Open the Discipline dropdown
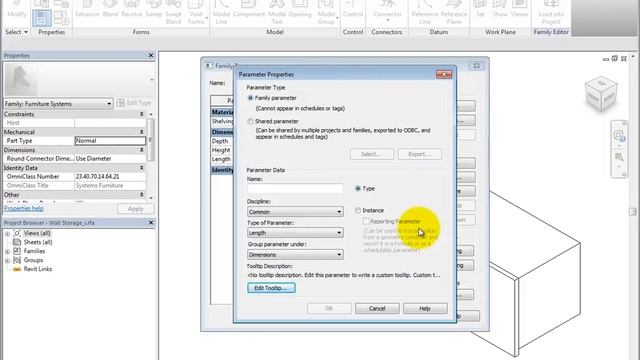 tap(295, 212)
